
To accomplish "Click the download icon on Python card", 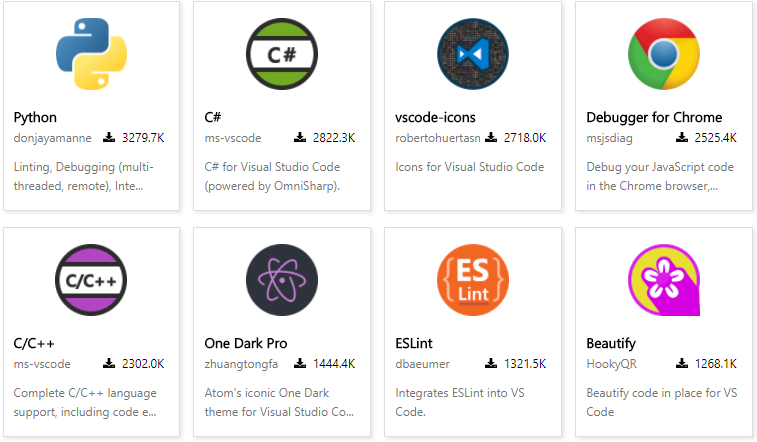I will point(110,138).
